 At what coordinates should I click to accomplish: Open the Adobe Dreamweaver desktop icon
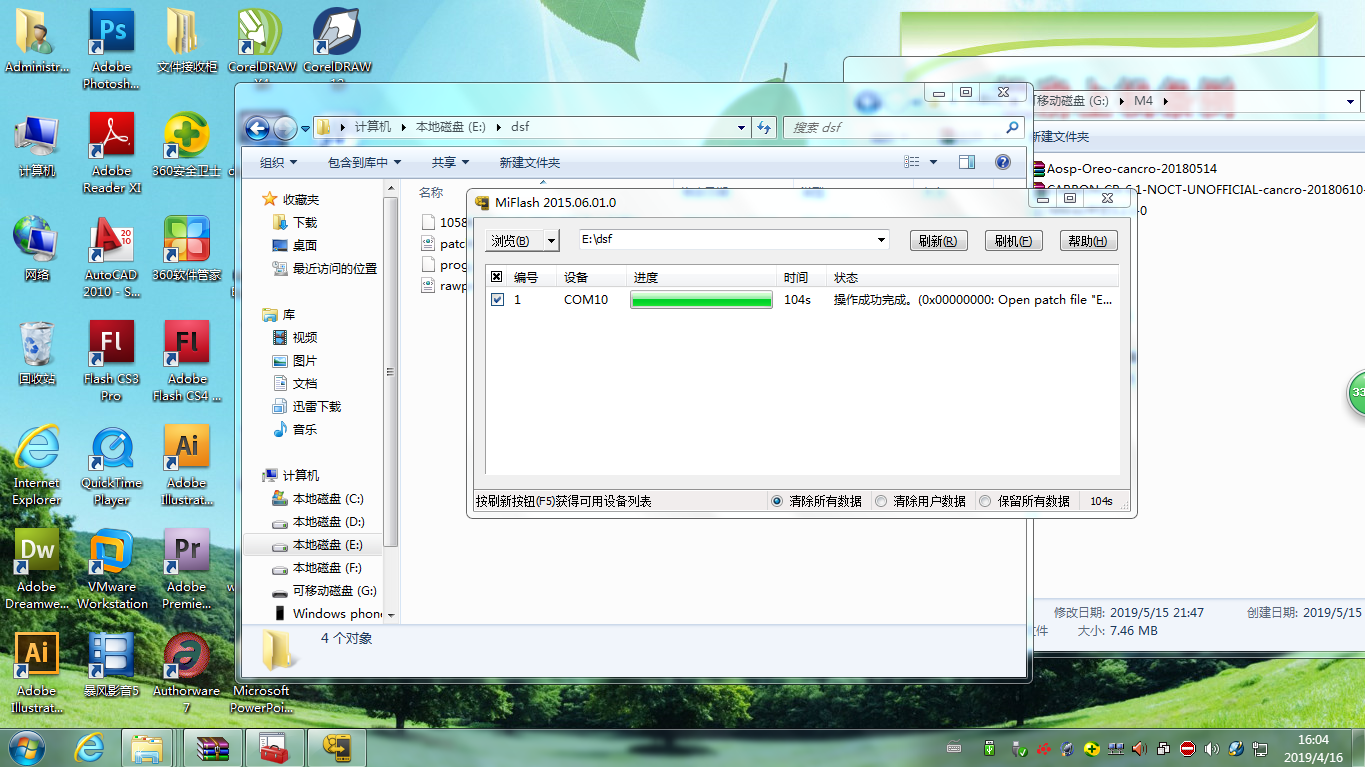[37, 569]
